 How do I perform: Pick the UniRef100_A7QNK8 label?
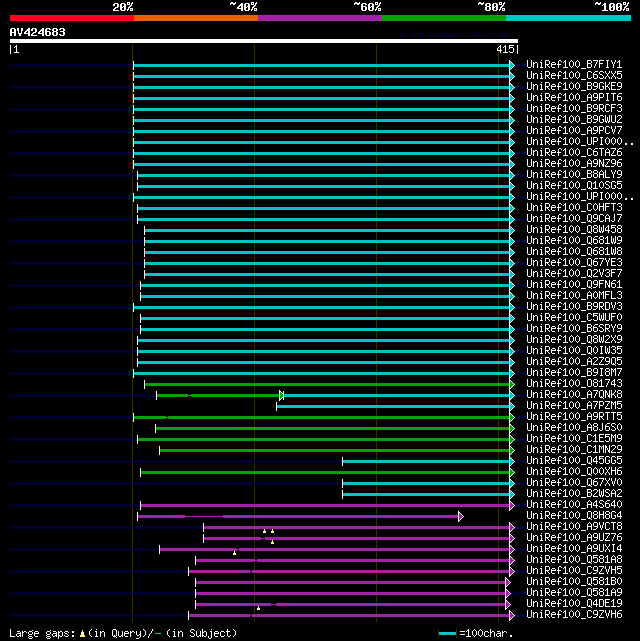(x=574, y=395)
